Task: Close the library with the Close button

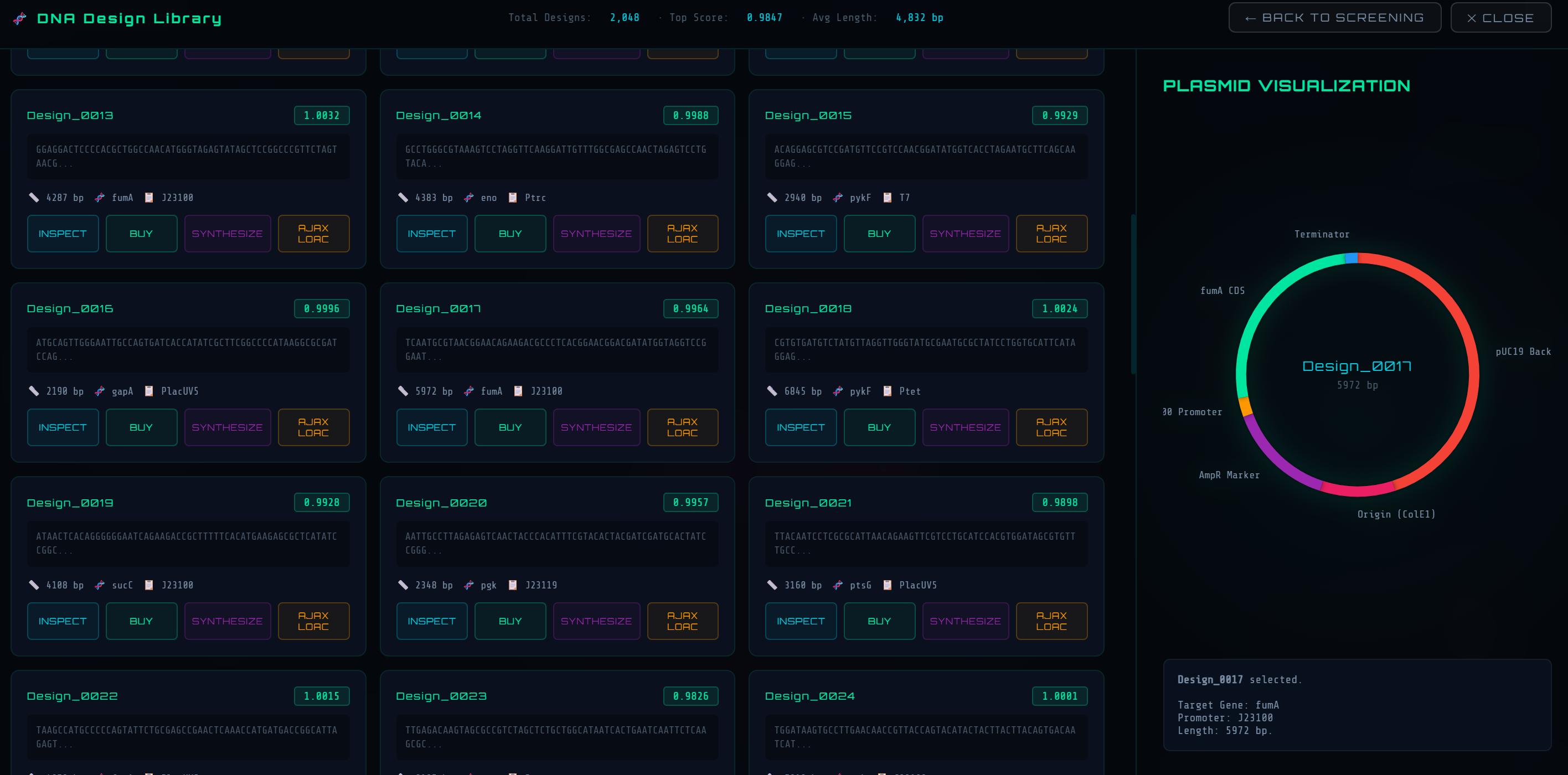Action: [1500, 18]
